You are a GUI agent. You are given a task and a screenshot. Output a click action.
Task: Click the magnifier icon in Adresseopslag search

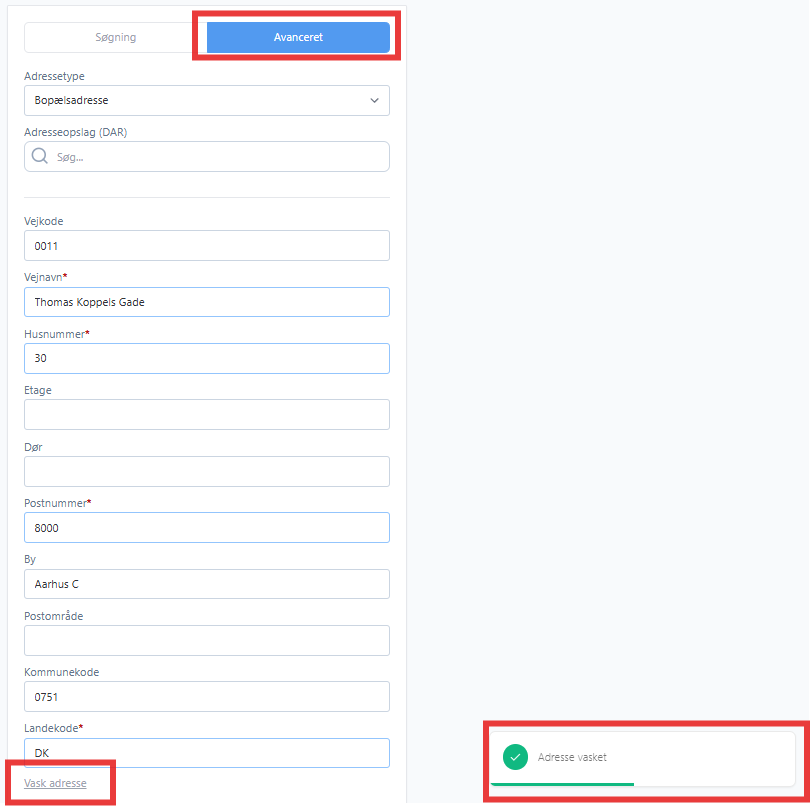[x=40, y=156]
